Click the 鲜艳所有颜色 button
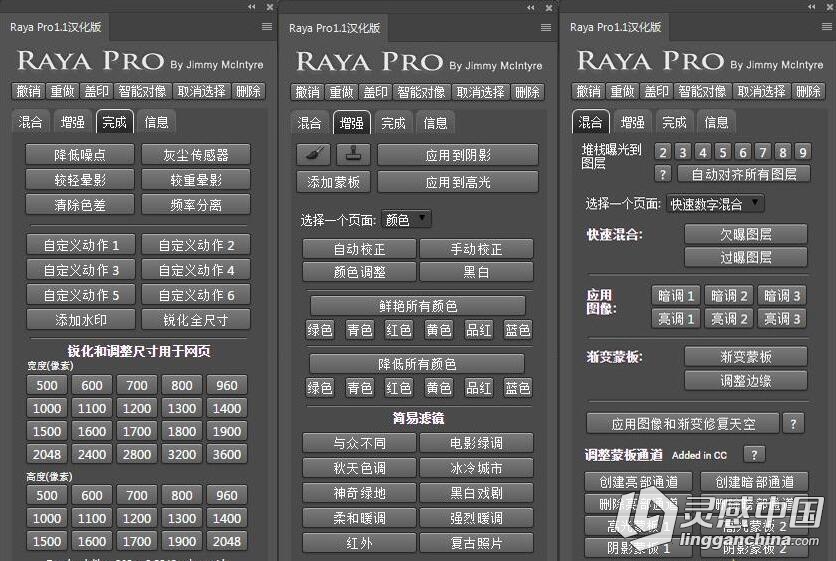Image resolution: width=836 pixels, height=561 pixels. (418, 306)
